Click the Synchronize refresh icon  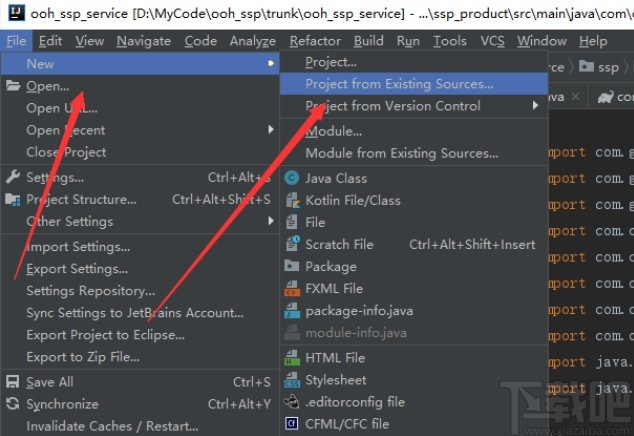click(x=13, y=404)
